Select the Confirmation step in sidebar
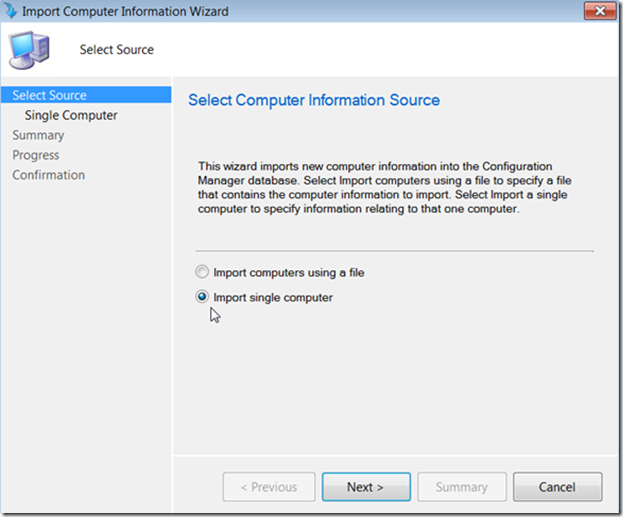 (x=48, y=175)
